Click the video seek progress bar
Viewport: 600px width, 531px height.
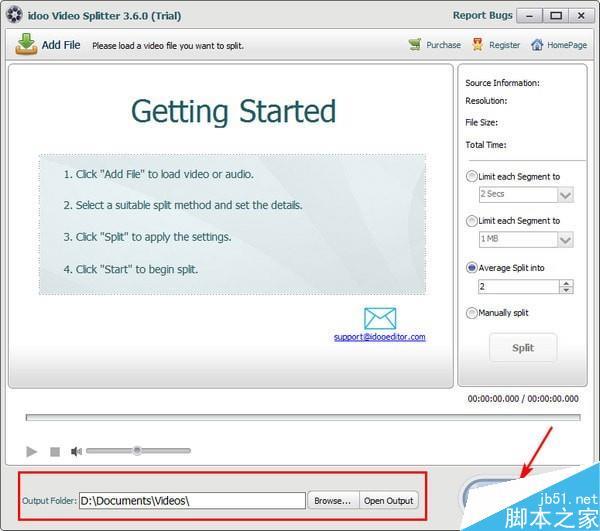pyautogui.click(x=303, y=417)
